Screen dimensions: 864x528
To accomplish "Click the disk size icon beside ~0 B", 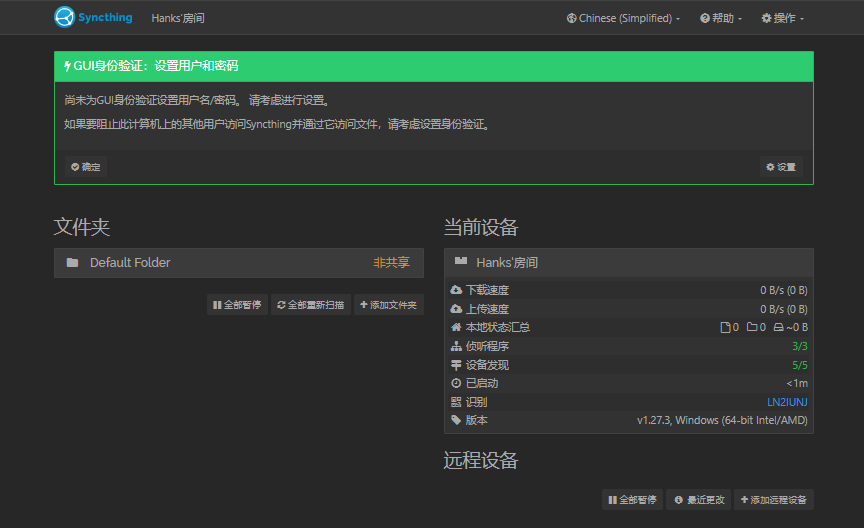I will 778,327.
